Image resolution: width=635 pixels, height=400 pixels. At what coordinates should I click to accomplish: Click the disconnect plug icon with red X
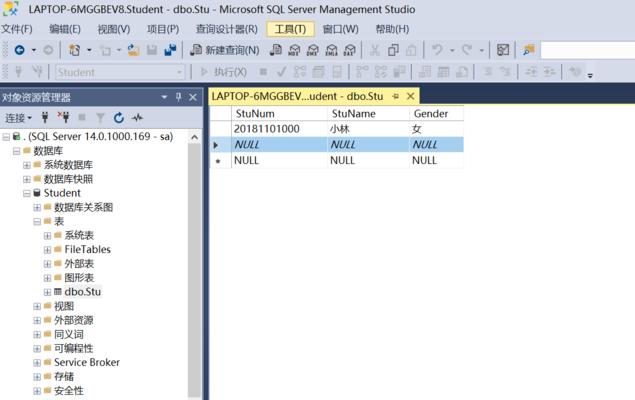pyautogui.click(x=63, y=117)
